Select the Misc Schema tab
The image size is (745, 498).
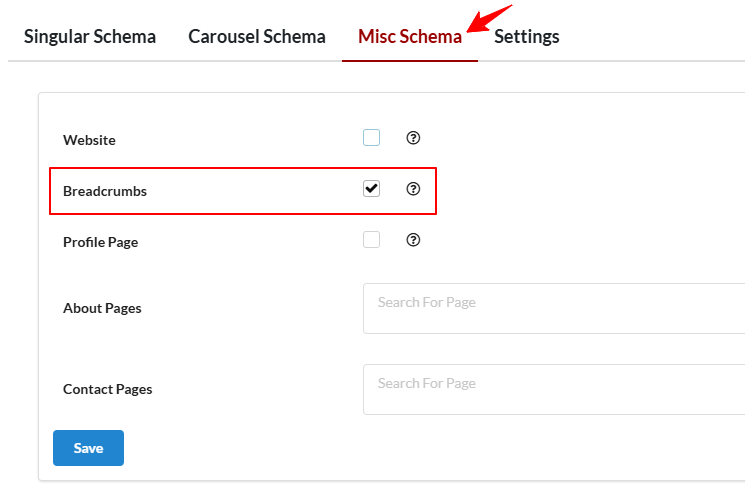[410, 37]
